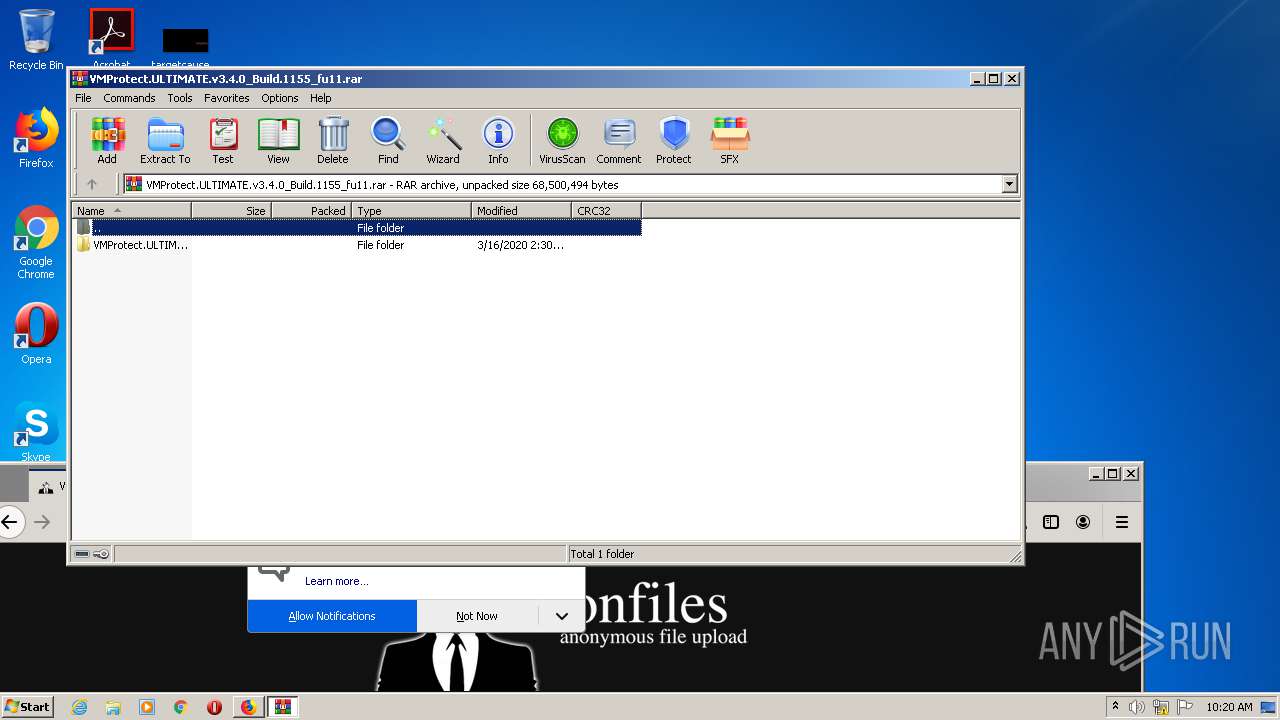Follow the Learn more... link
Screen dimensions: 1280x720
point(336,581)
